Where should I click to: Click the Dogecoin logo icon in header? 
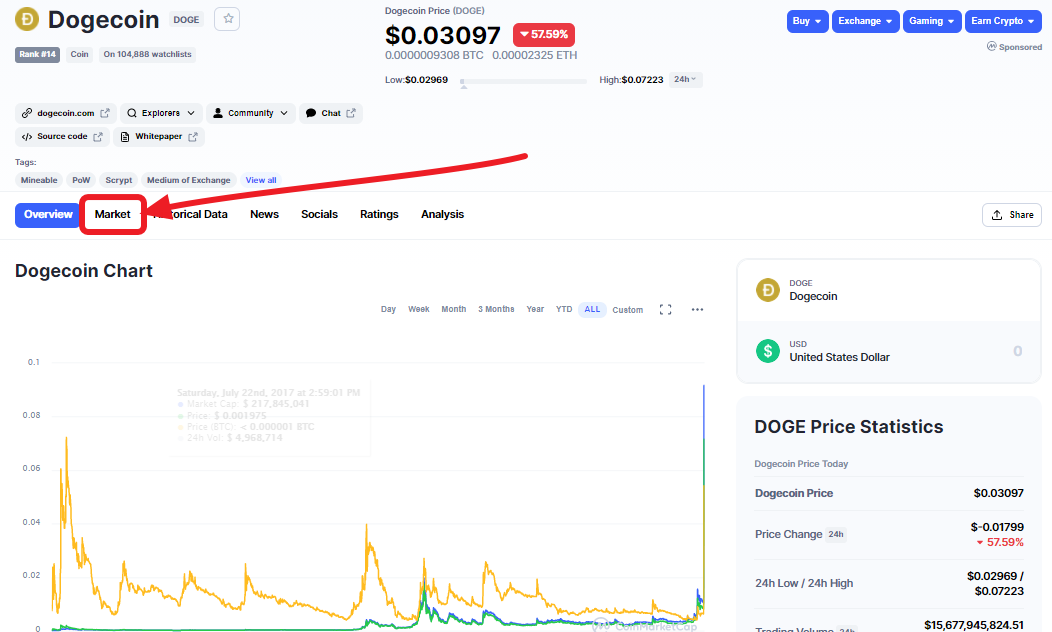[x=27, y=19]
